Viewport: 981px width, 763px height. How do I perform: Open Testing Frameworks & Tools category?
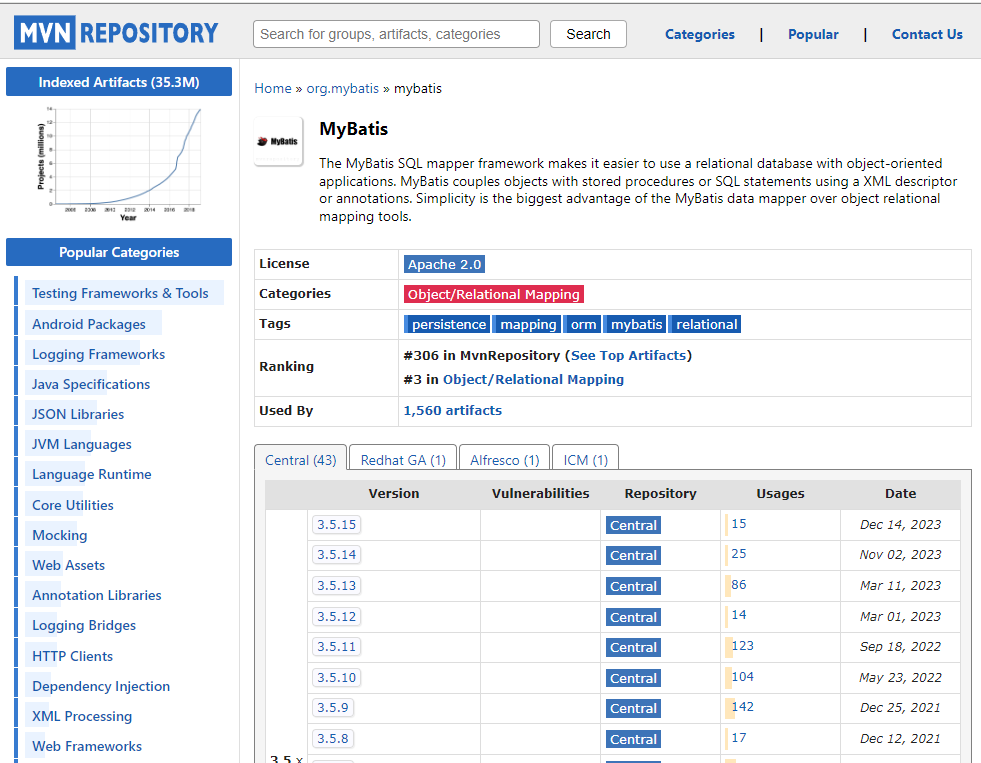tap(120, 293)
